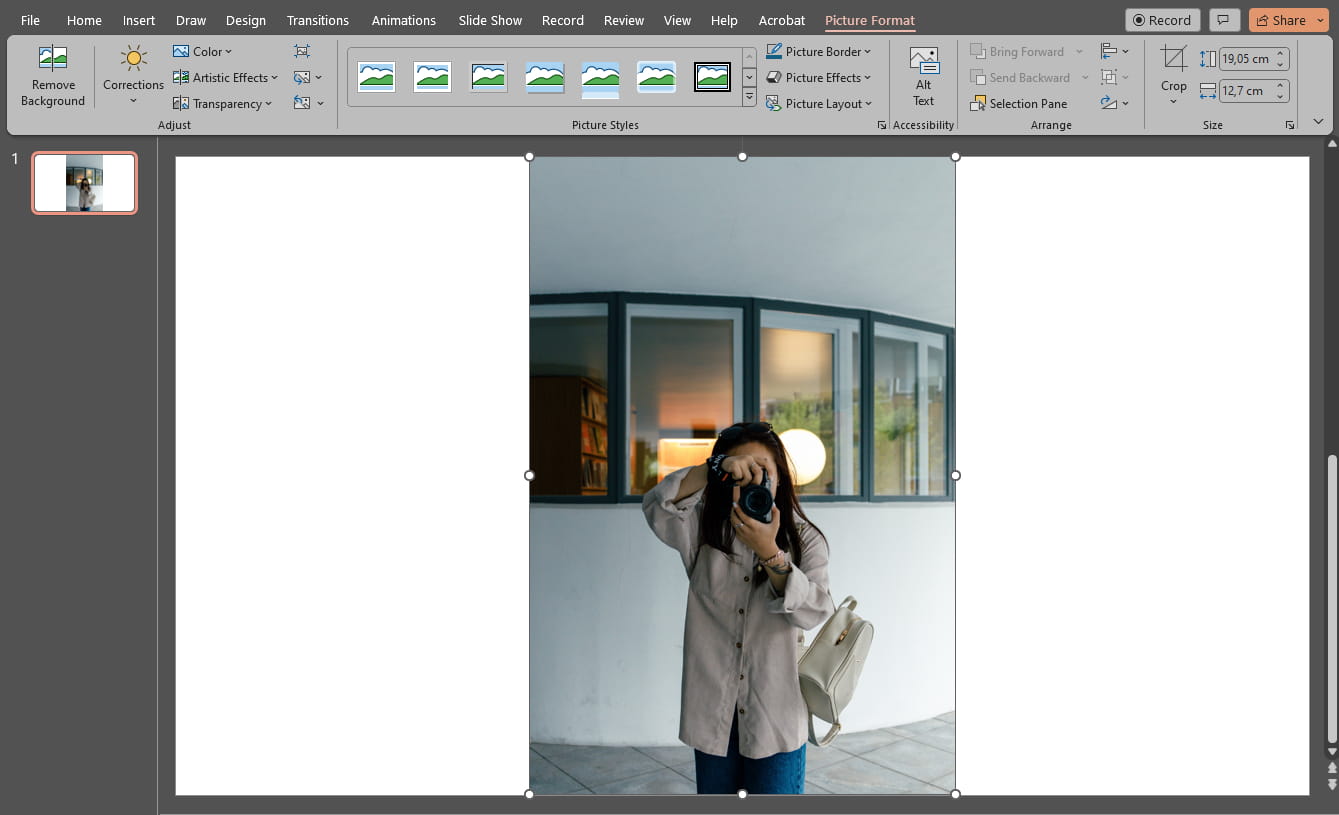Collapse the ribbon with the chevron
Screen dimensions: 1339x815
(x=1318, y=121)
